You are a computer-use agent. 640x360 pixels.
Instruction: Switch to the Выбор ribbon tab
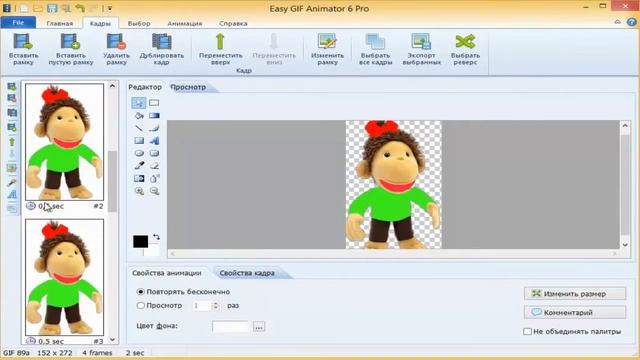pos(139,23)
